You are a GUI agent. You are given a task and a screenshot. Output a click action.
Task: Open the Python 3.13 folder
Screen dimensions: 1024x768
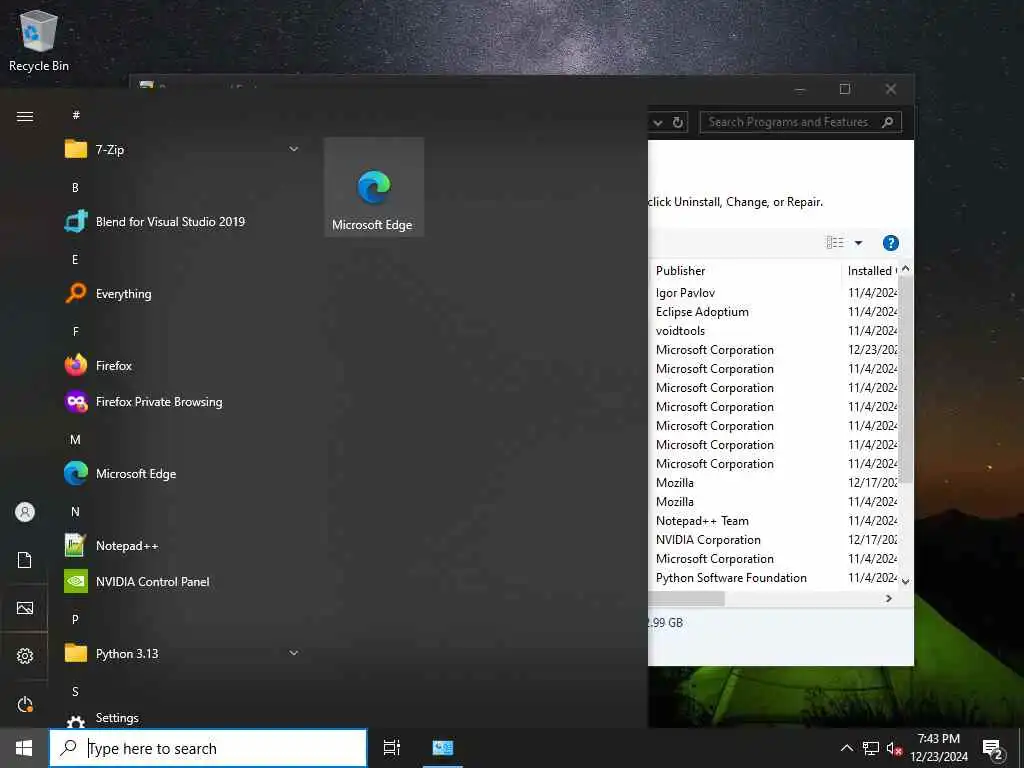click(x=183, y=653)
